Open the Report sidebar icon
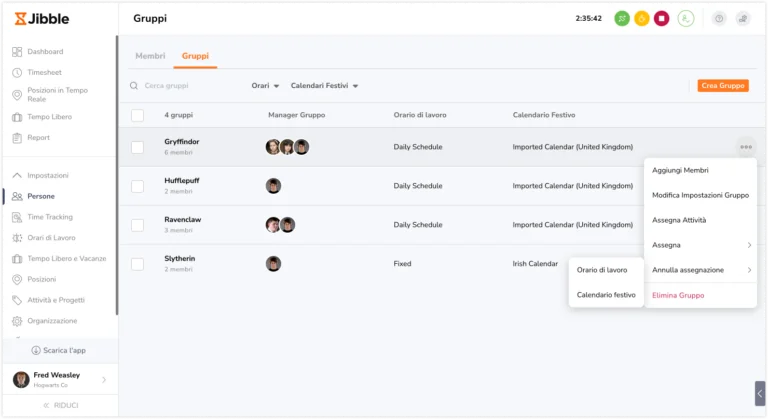This screenshot has width=768, height=419. point(17,138)
